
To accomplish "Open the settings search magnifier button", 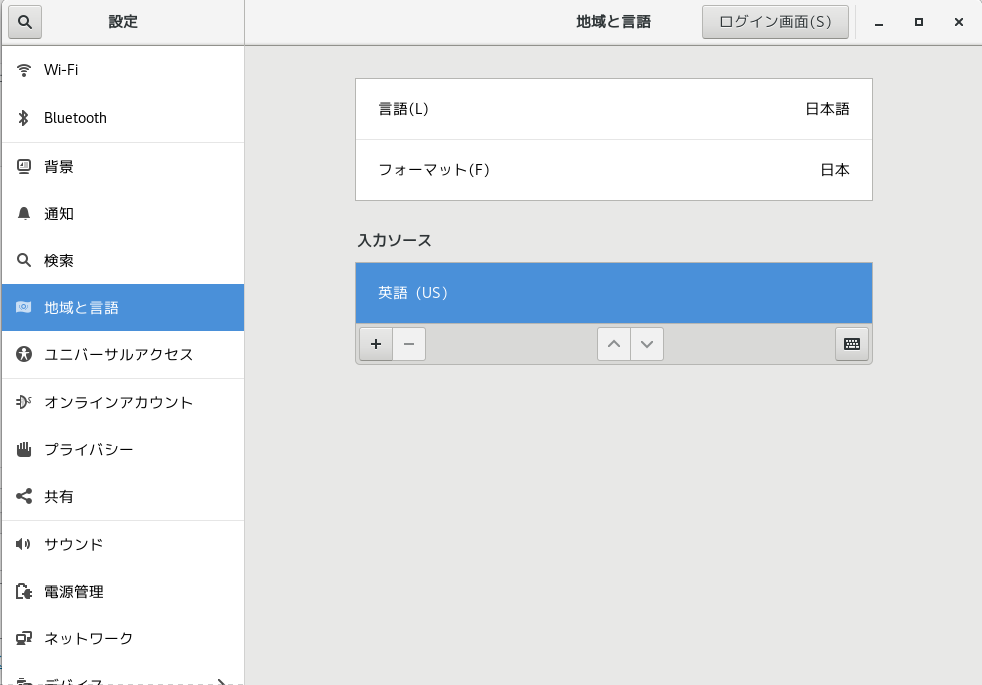I will click(x=25, y=22).
